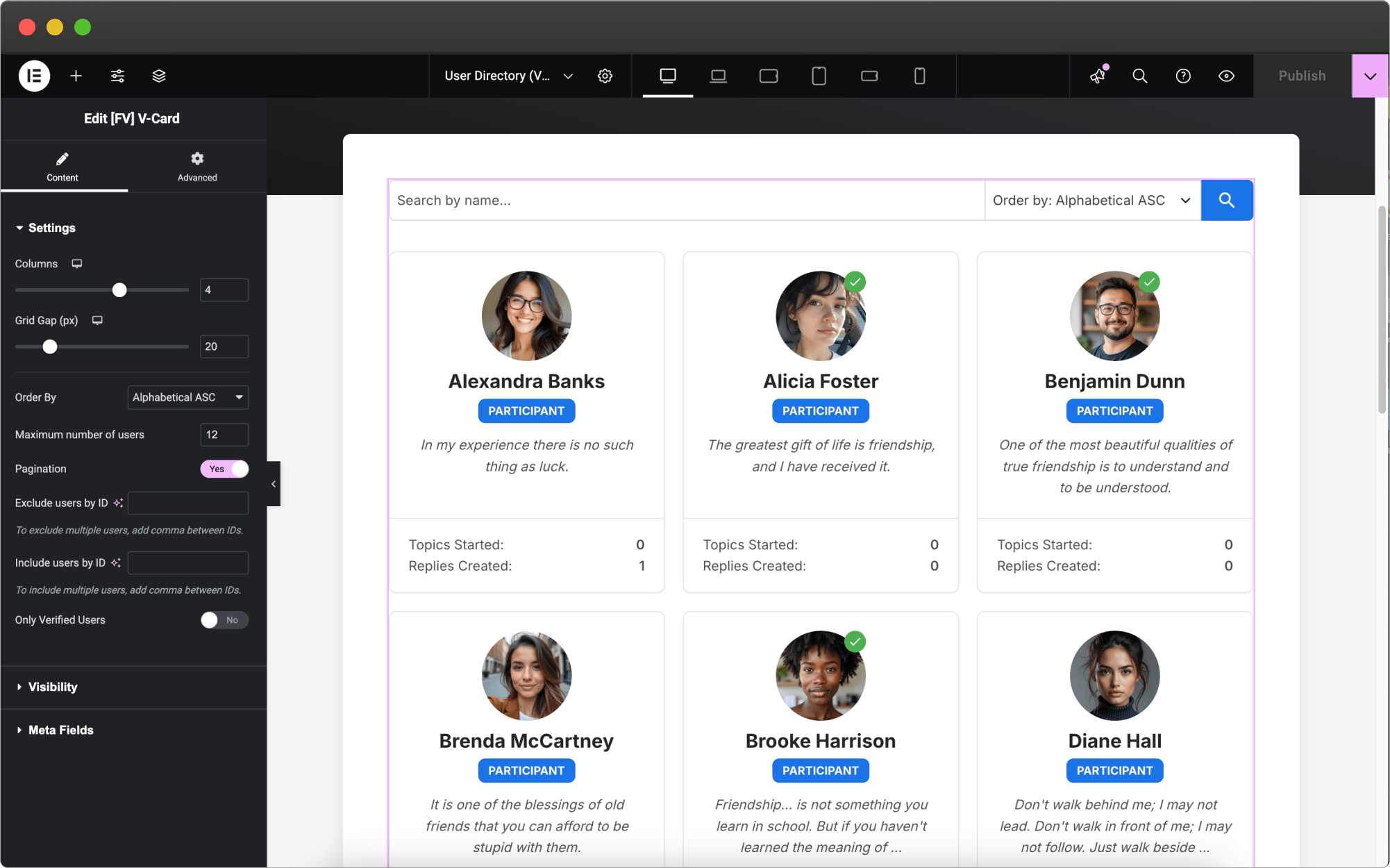
Task: Switch to laptop preview mode
Action: (x=719, y=76)
